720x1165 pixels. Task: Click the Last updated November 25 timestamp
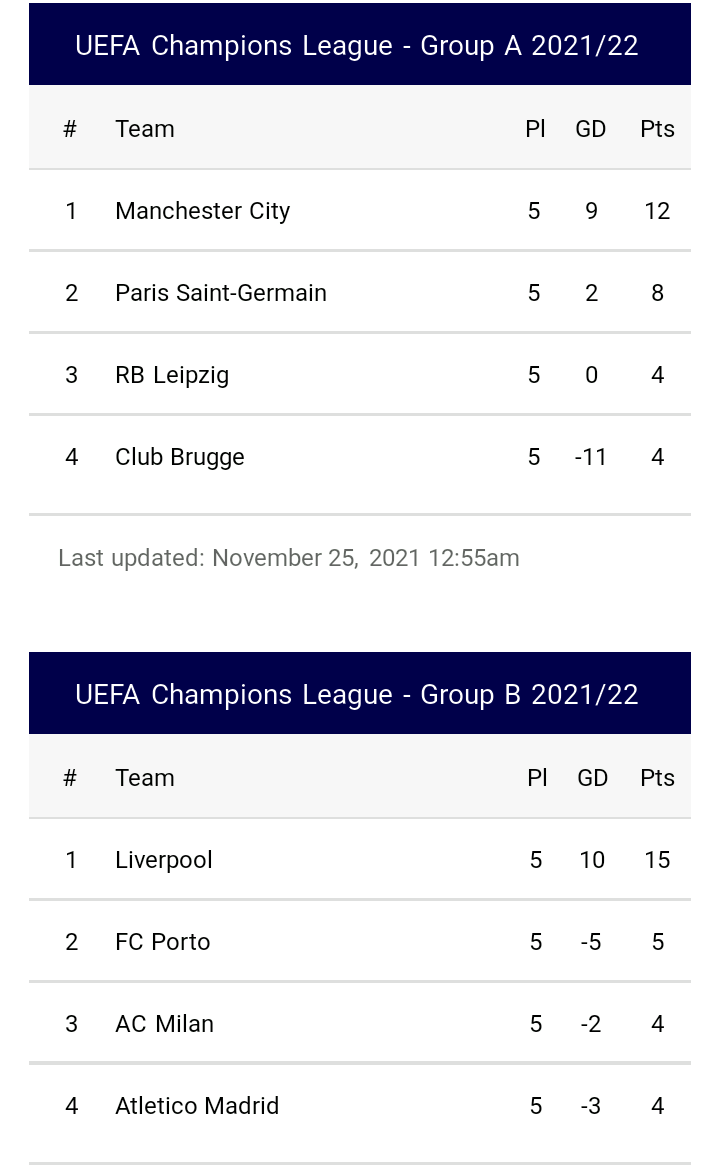point(289,558)
